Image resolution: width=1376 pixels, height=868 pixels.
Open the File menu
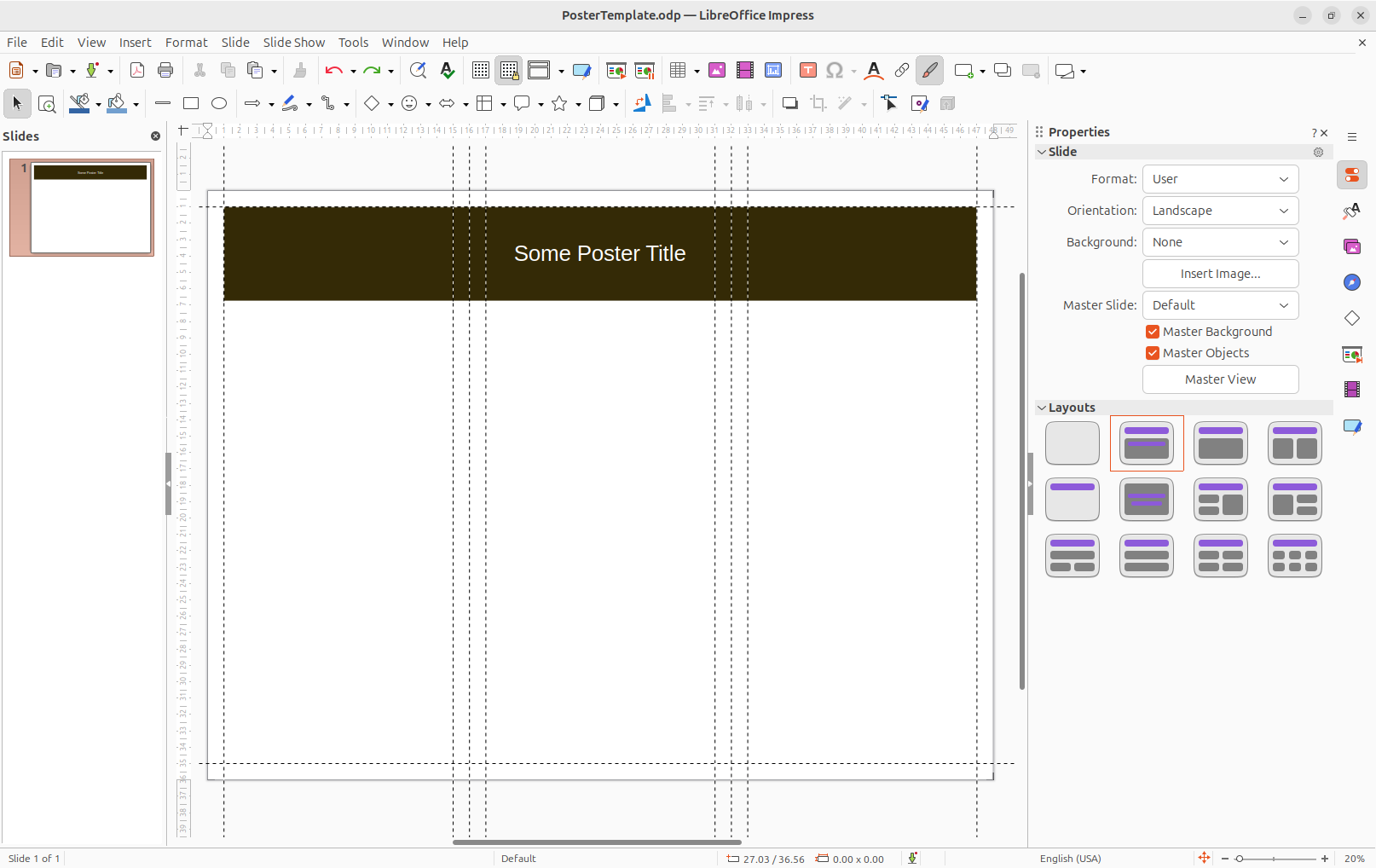tap(17, 43)
